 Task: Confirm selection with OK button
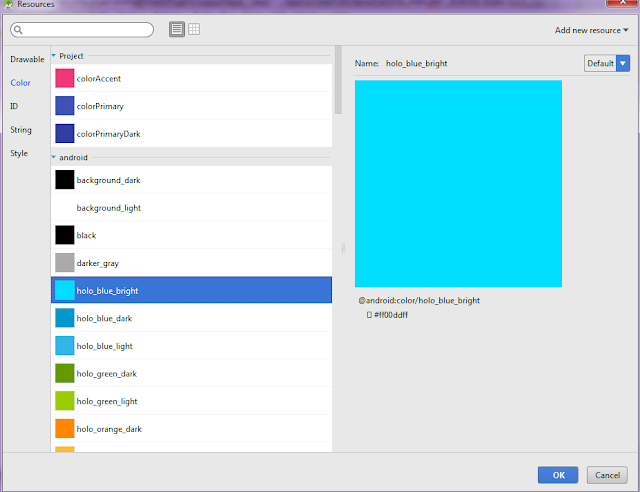558,475
